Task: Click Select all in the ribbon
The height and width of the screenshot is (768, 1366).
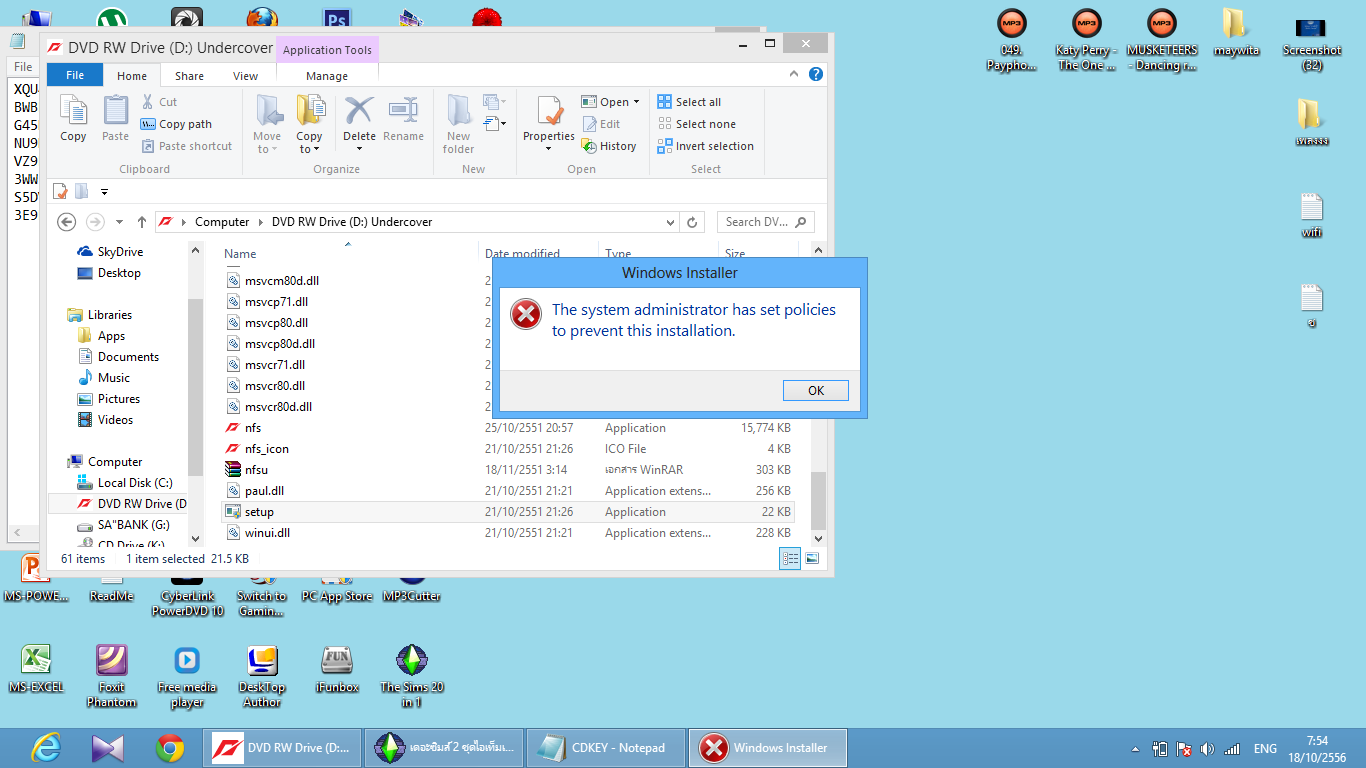Action: (690, 102)
